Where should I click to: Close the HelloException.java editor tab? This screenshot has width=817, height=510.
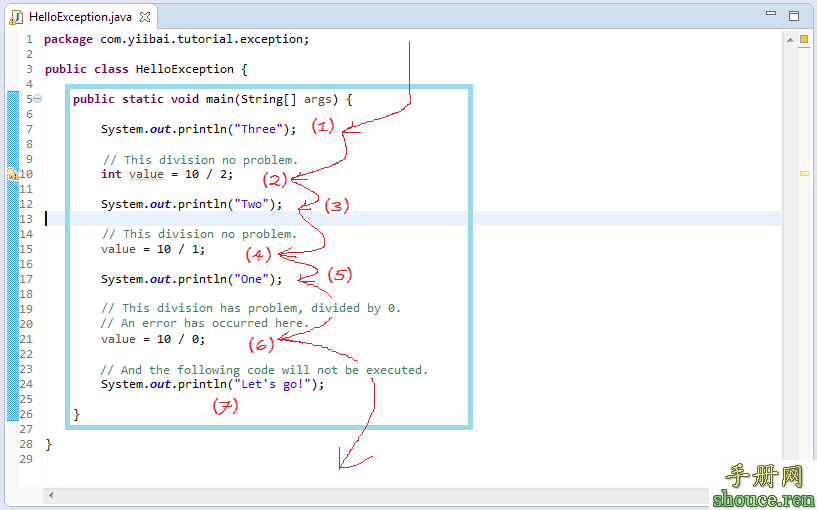point(143,17)
